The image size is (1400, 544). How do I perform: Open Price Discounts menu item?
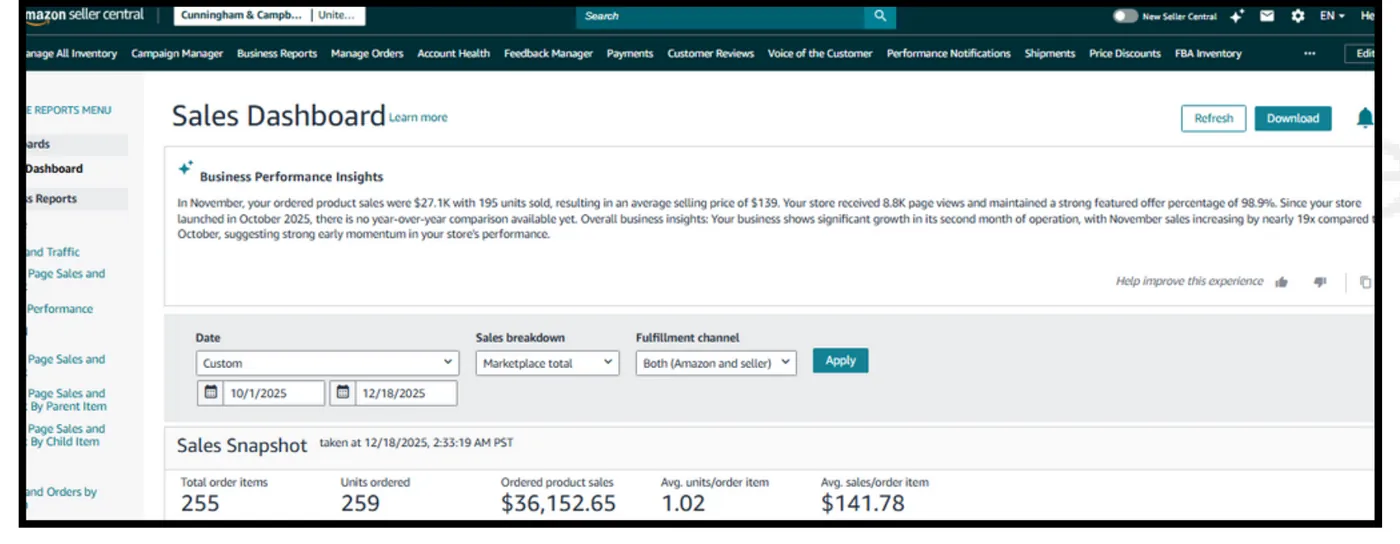point(1125,54)
